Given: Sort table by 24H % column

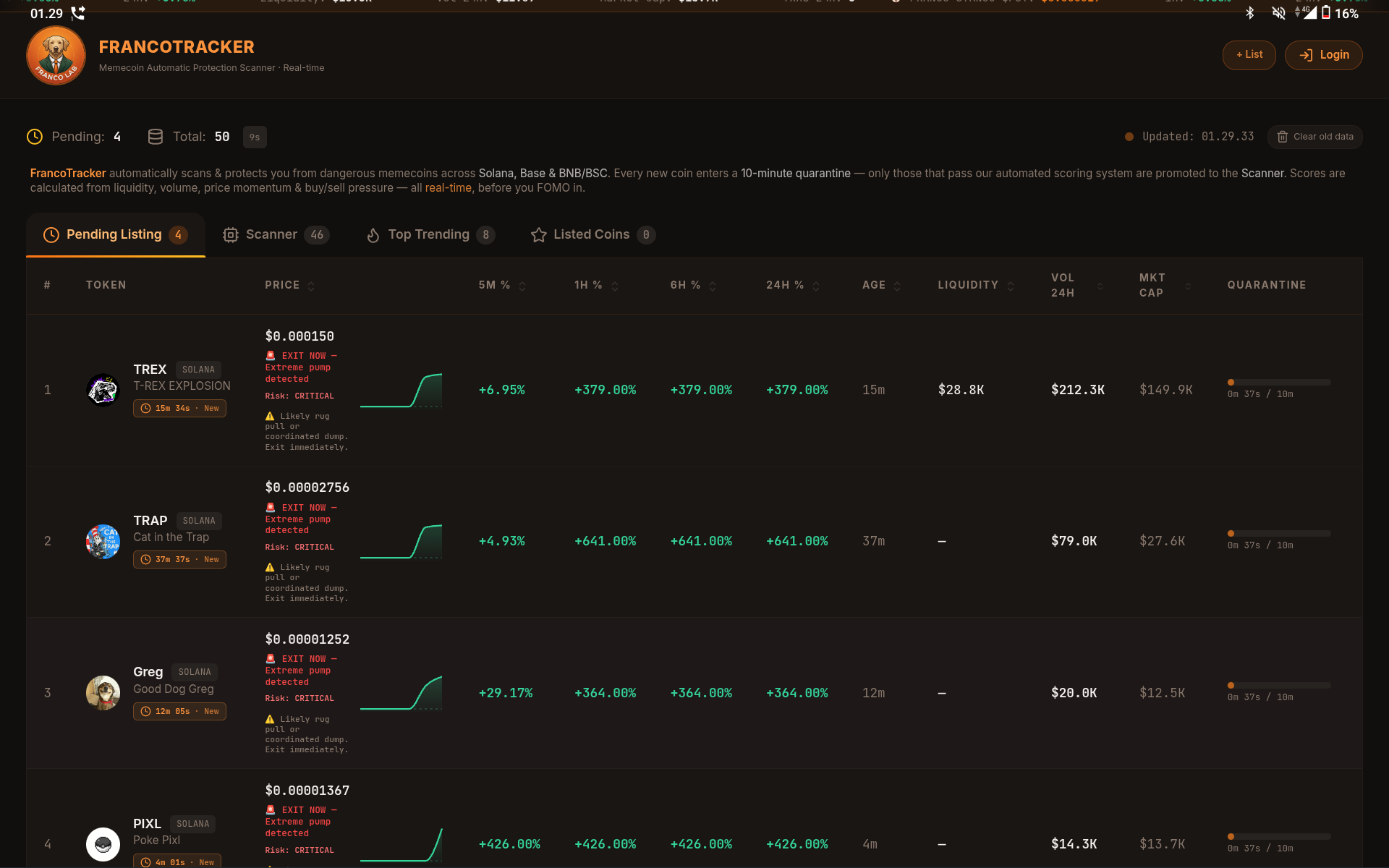Looking at the screenshot, I should click(x=793, y=285).
